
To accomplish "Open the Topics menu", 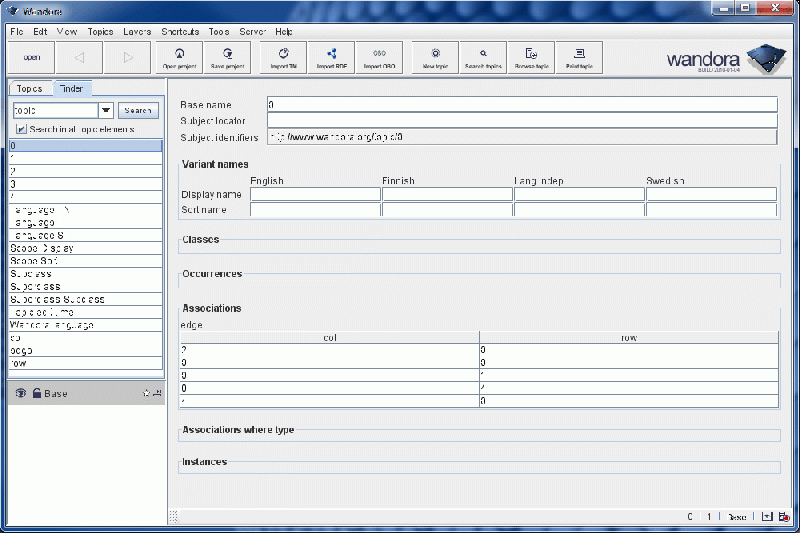I will (100, 32).
